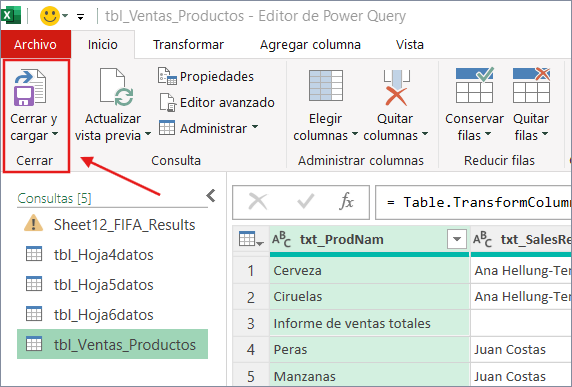The image size is (572, 387).
Task: Select the tbl_Ventas_Productos query
Action: pos(112,344)
